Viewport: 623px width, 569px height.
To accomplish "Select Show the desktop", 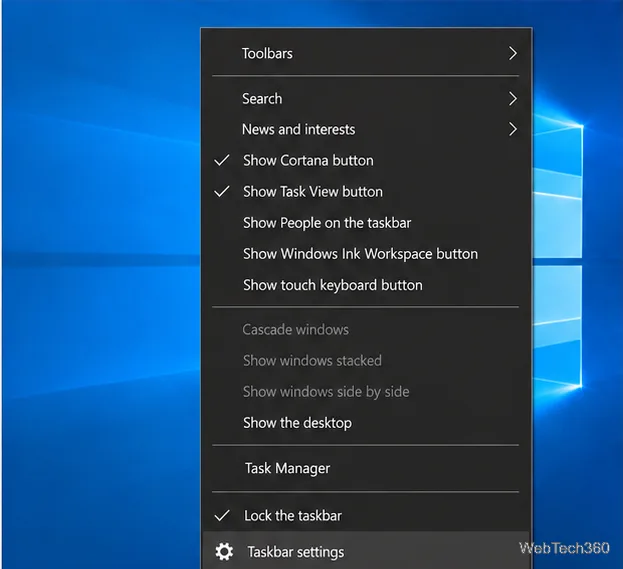I will [366, 423].
